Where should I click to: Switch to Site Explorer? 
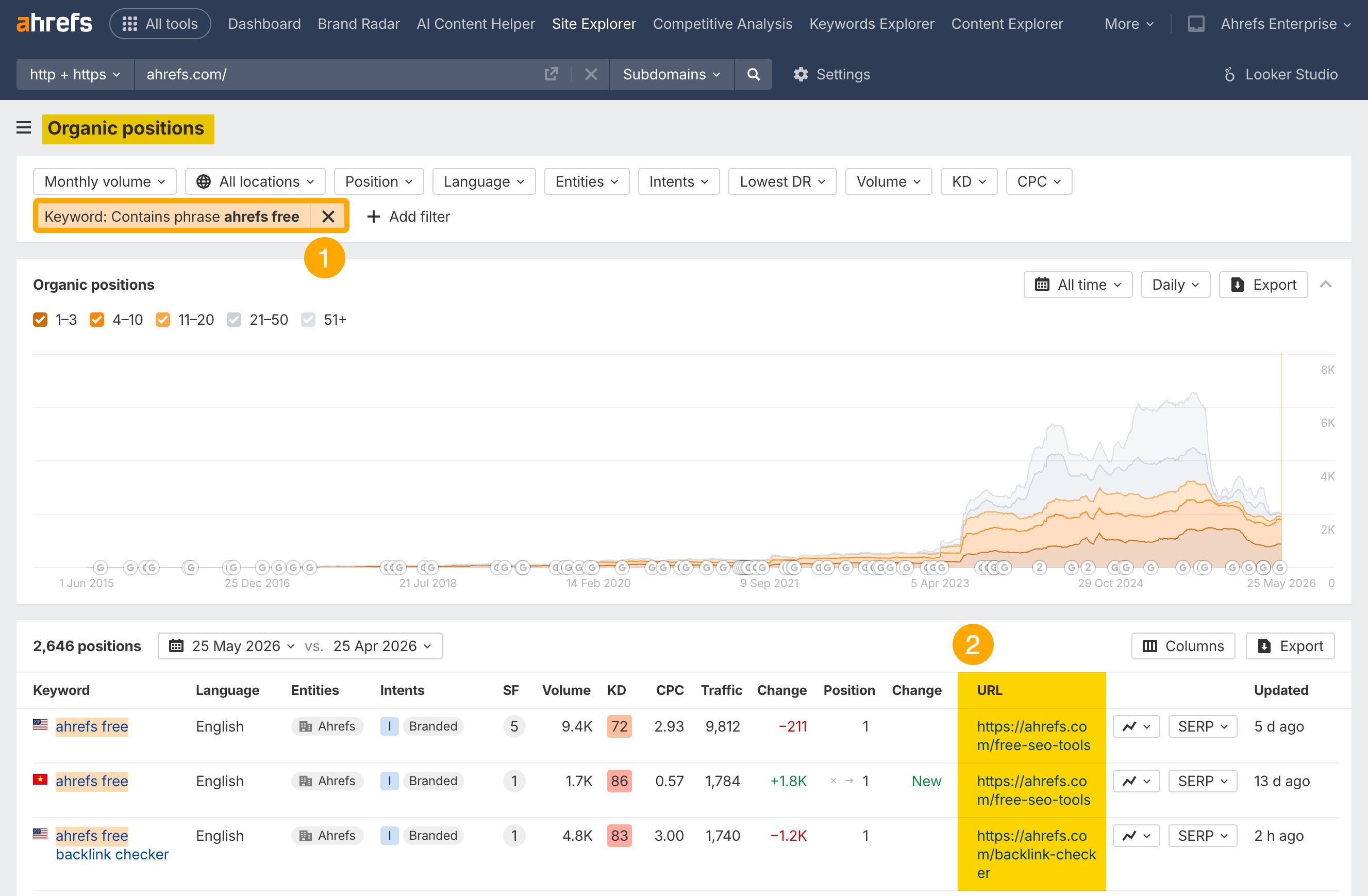(x=594, y=24)
